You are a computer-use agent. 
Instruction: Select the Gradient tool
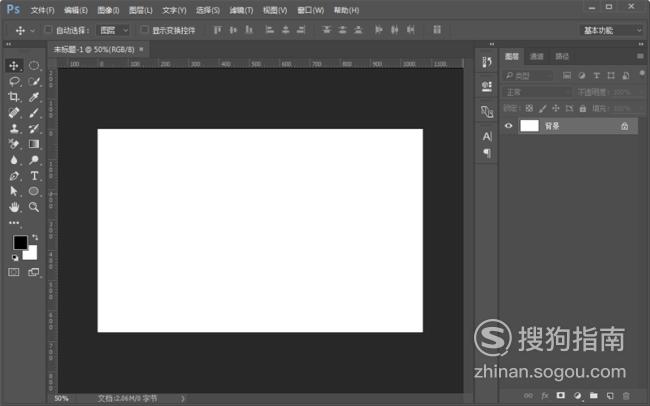pyautogui.click(x=34, y=144)
